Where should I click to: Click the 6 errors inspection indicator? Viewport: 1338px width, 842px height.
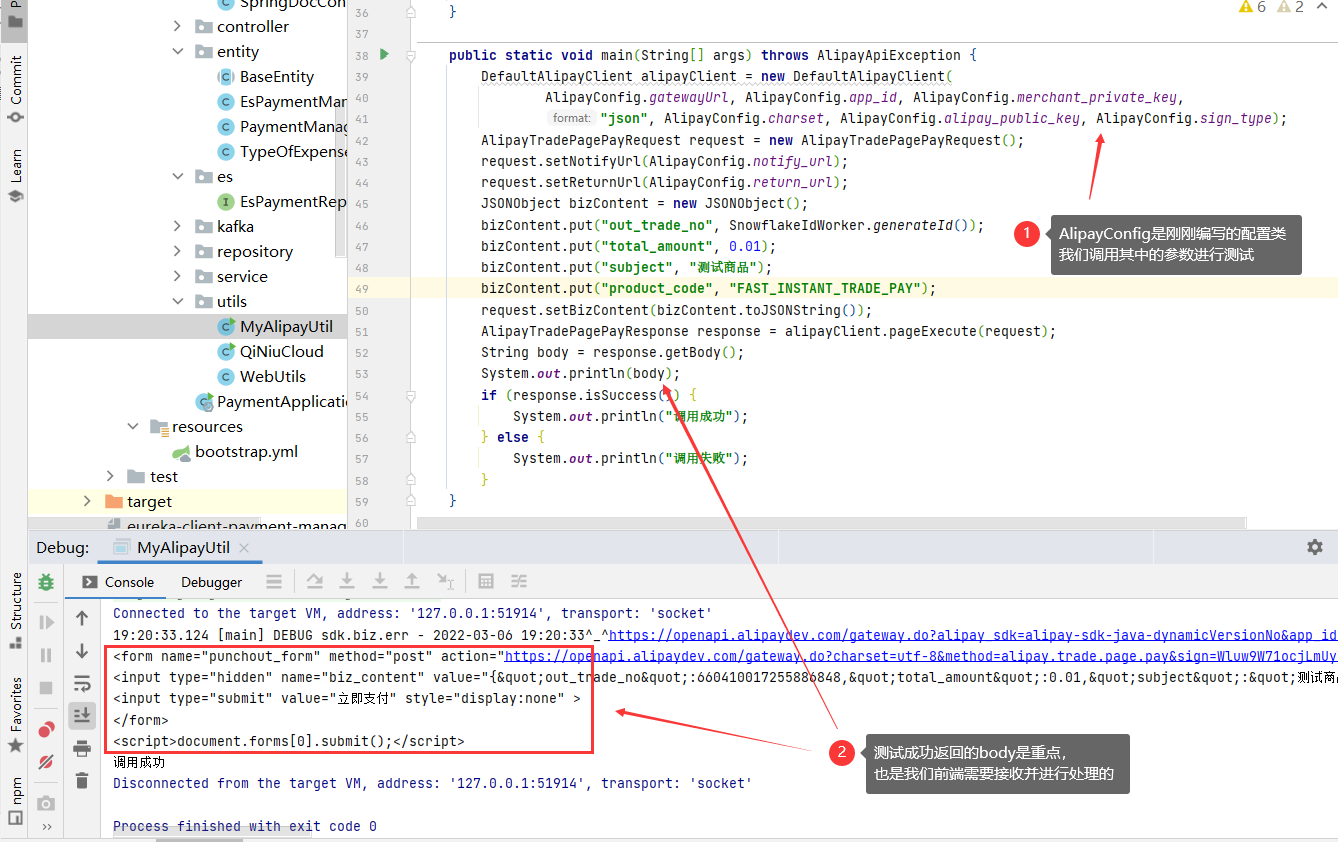click(1250, 6)
